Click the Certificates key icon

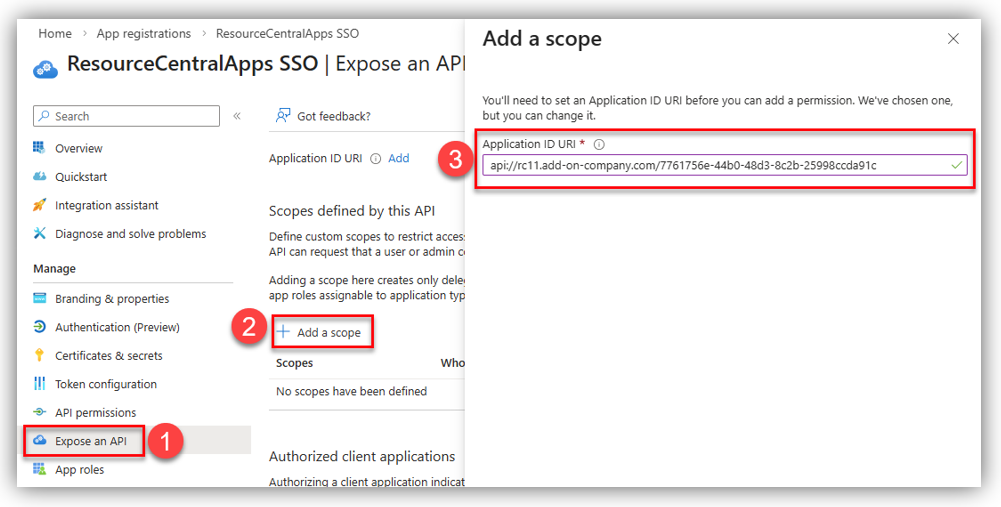[x=39, y=355]
